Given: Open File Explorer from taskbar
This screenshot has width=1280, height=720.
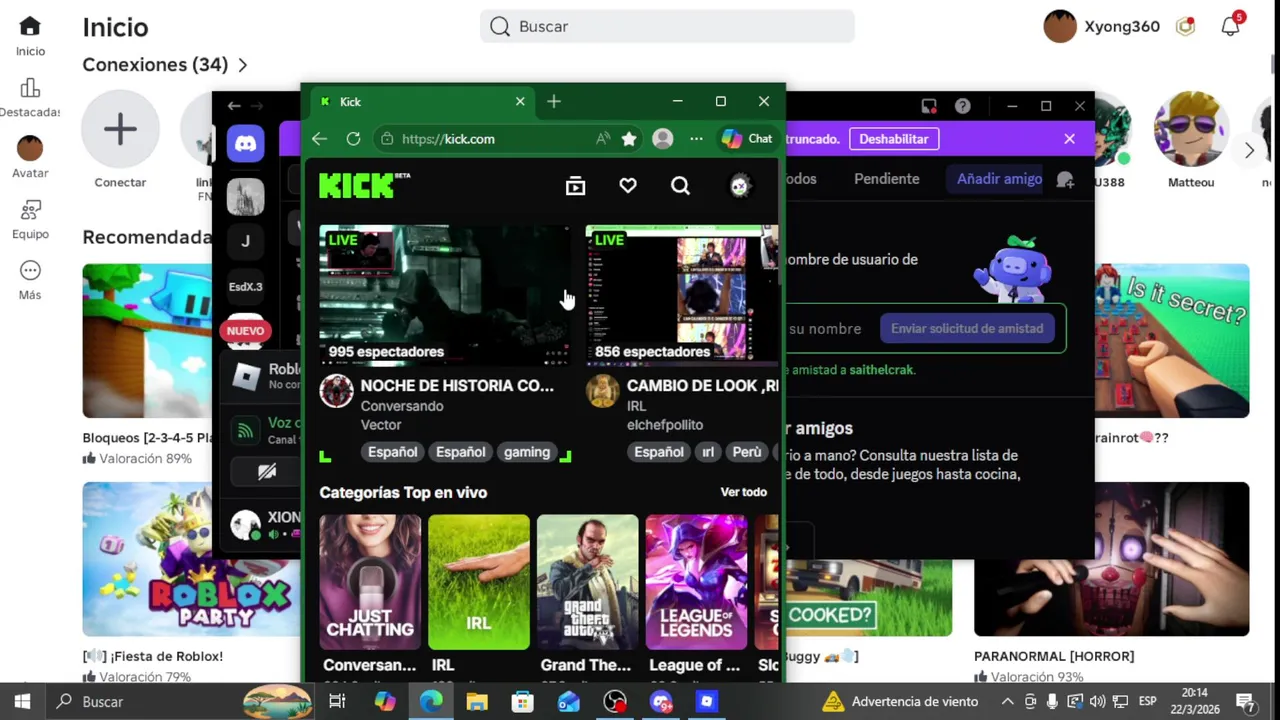Looking at the screenshot, I should pyautogui.click(x=476, y=702).
